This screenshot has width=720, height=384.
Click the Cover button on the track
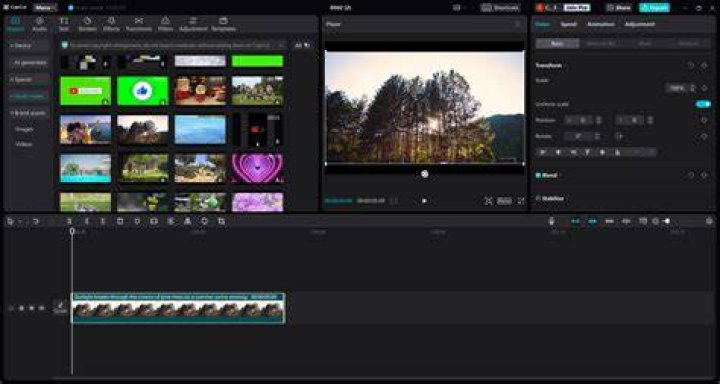pos(61,308)
